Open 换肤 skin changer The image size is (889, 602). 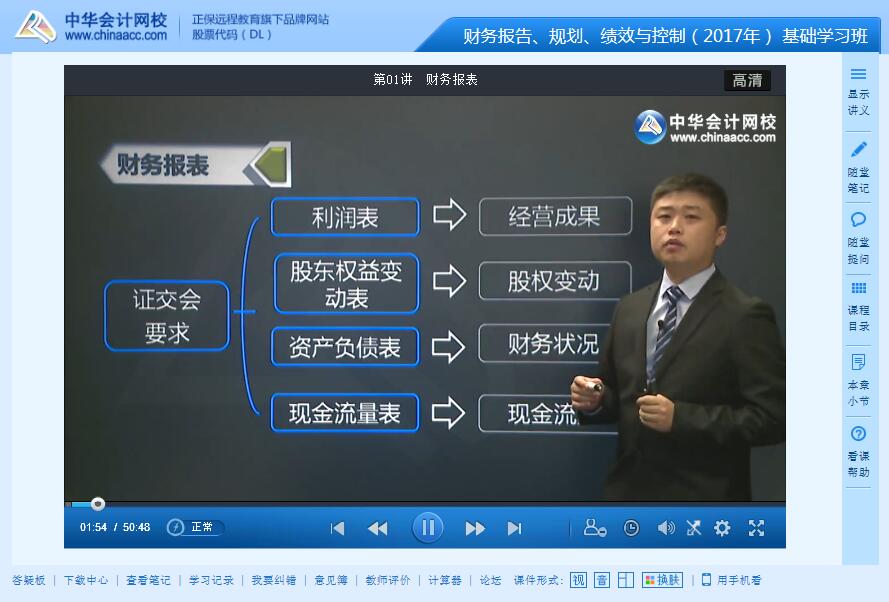[x=662, y=580]
